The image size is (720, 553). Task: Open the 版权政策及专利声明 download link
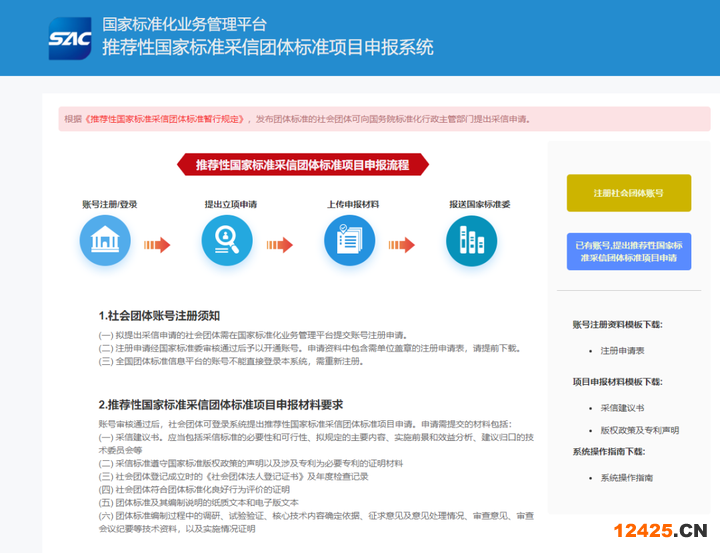[639, 430]
